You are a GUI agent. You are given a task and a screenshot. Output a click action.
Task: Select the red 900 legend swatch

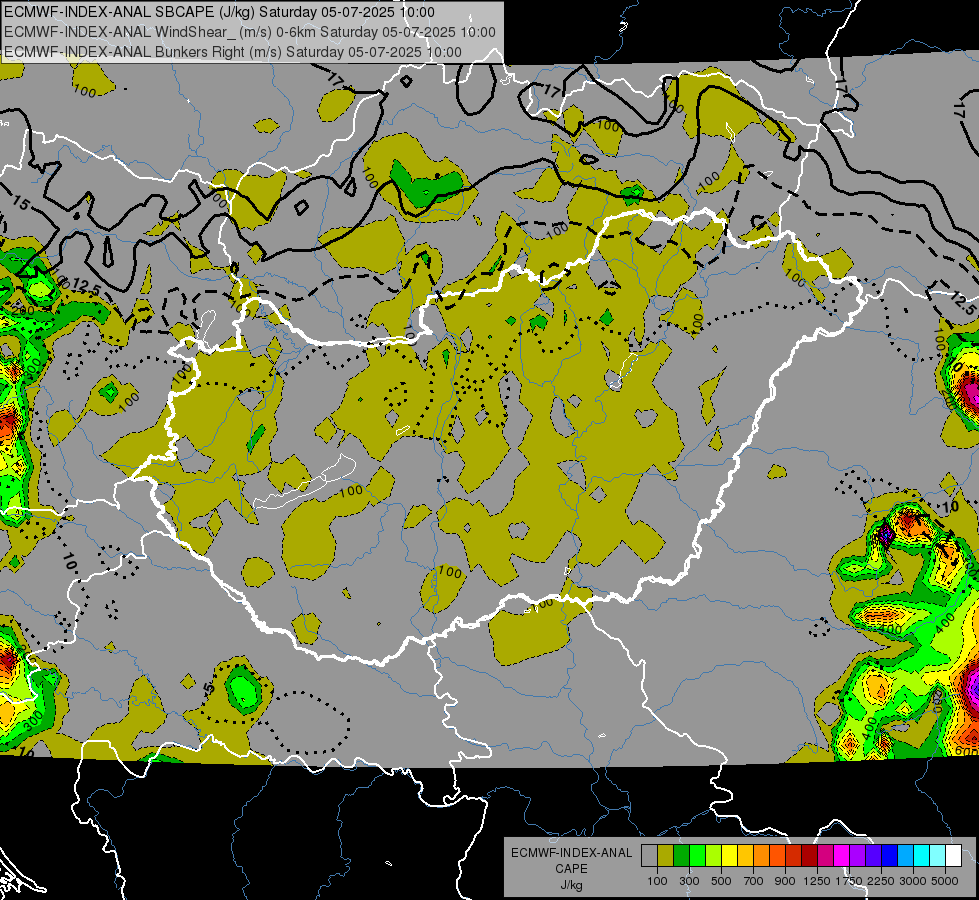pyautogui.click(x=794, y=856)
